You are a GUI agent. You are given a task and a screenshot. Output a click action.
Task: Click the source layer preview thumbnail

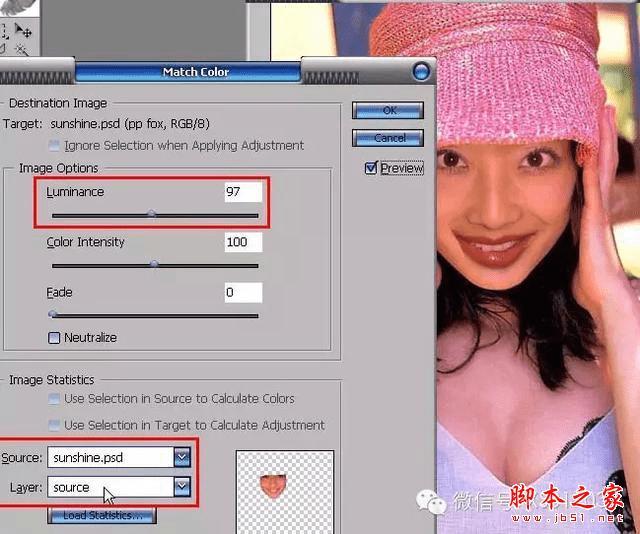[285, 492]
